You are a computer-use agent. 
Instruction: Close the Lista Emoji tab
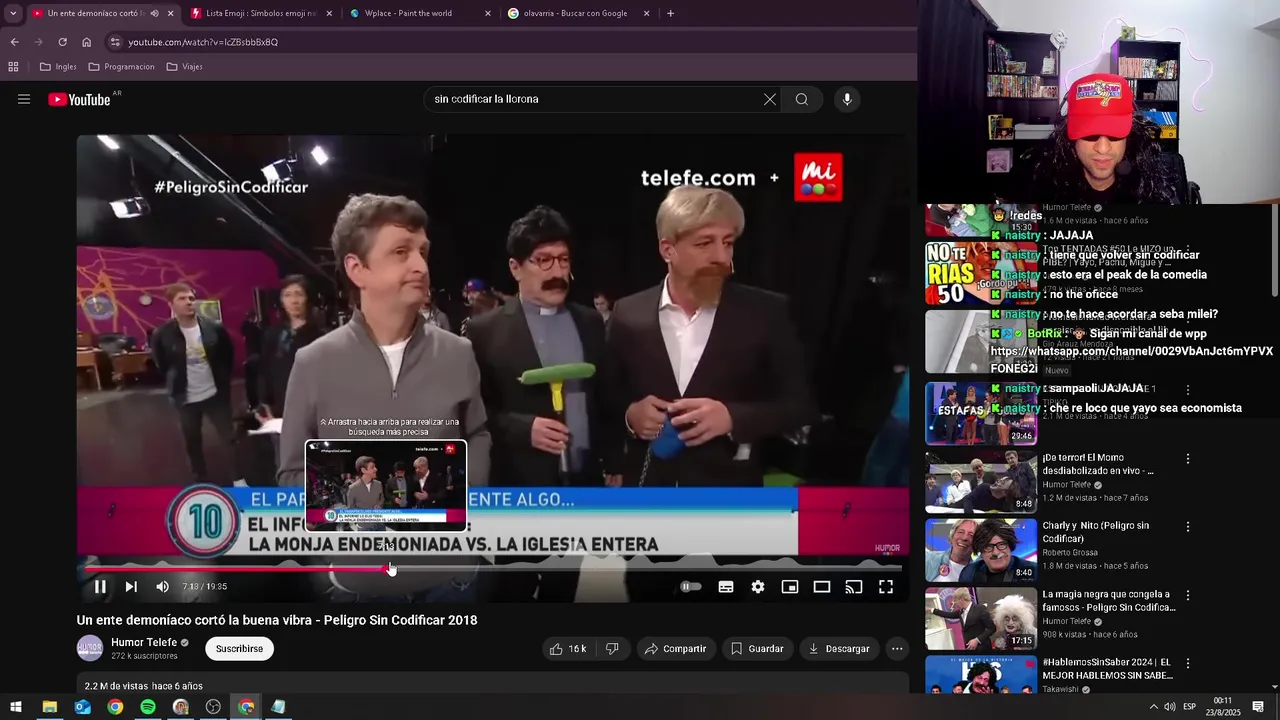pos(330,13)
